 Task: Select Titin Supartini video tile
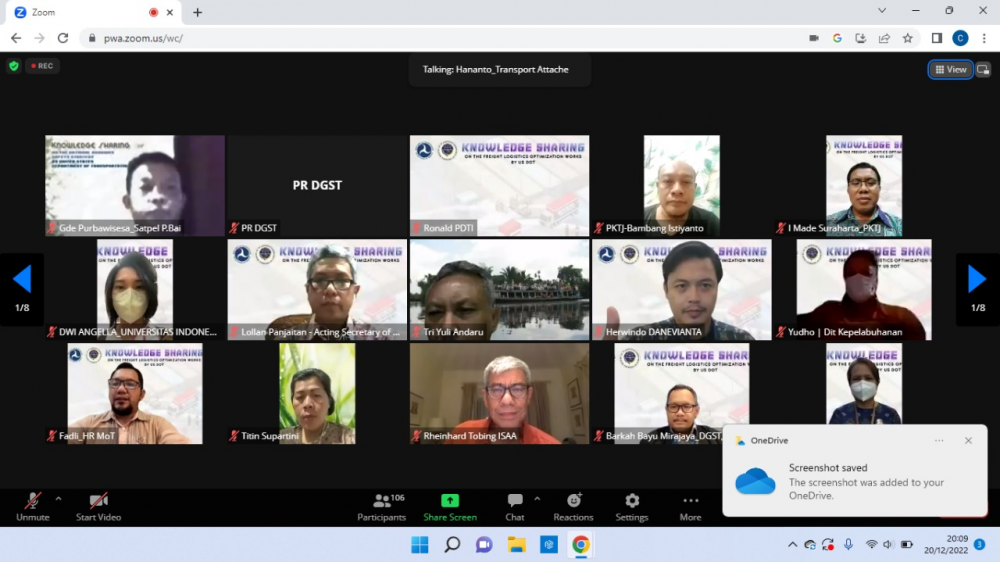click(x=317, y=393)
